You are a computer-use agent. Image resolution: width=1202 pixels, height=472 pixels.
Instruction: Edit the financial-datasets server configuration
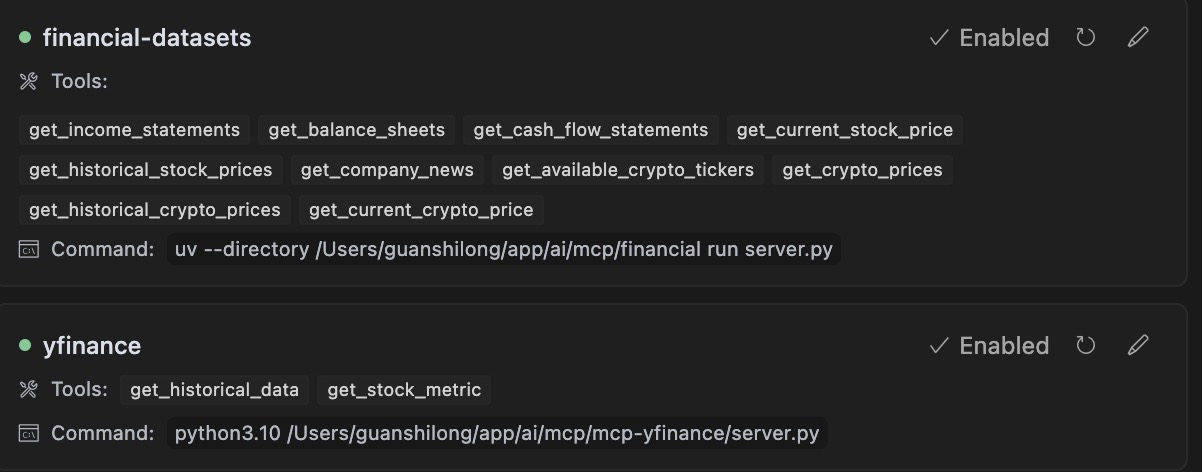1138,38
